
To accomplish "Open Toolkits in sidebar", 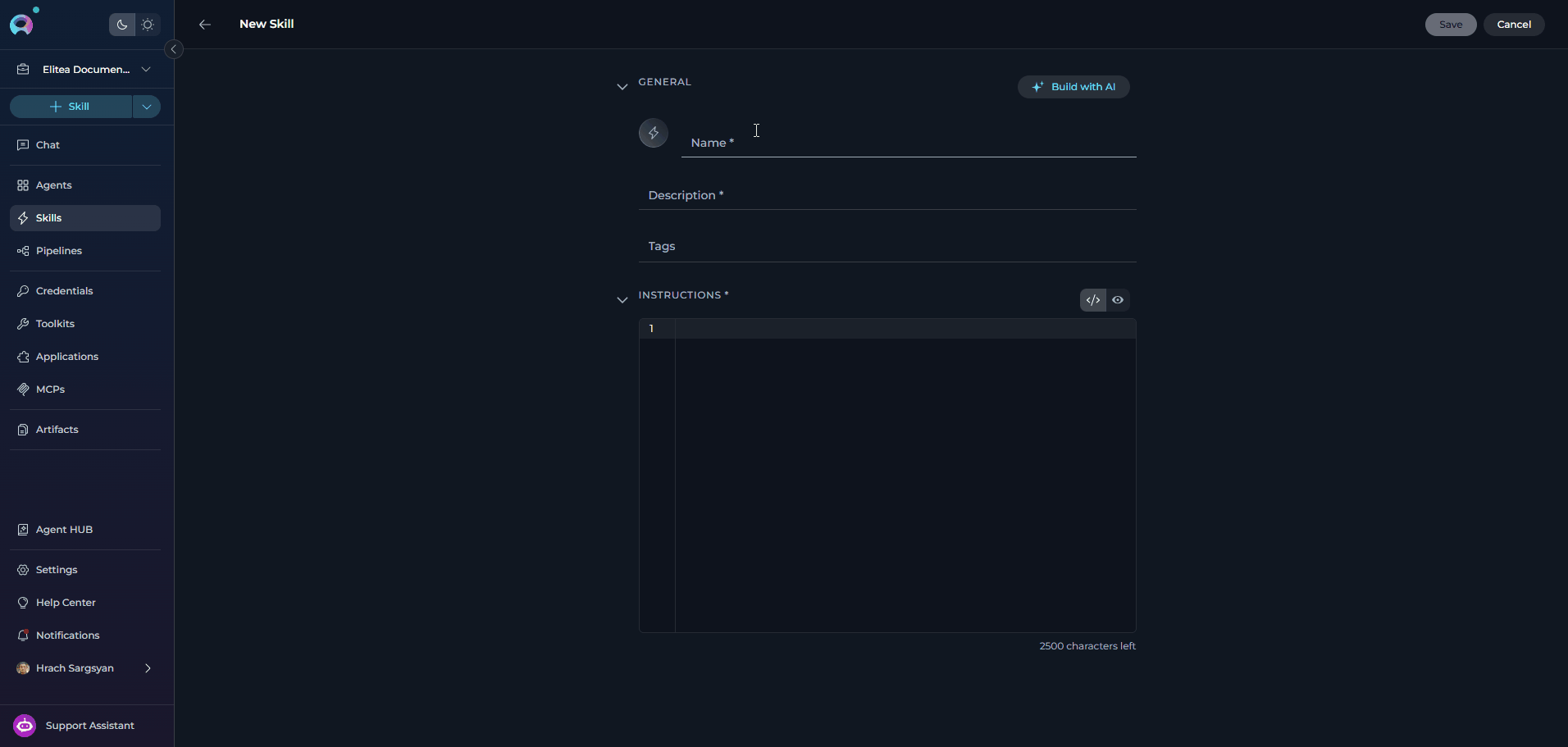I will [x=85, y=324].
